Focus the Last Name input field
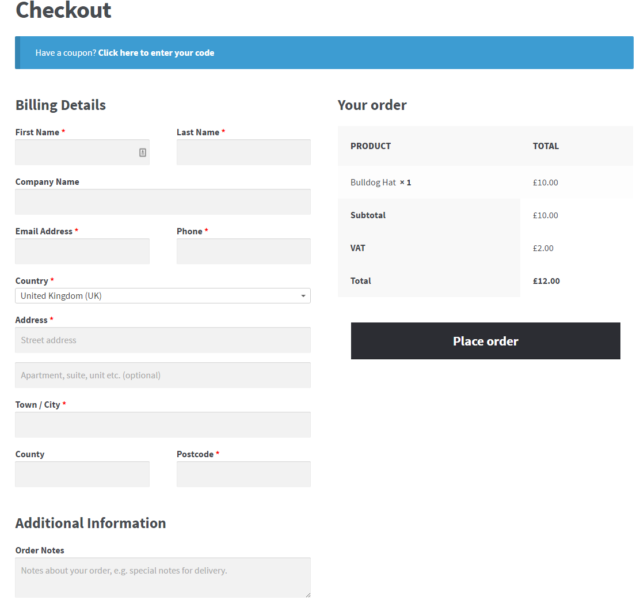 244,152
